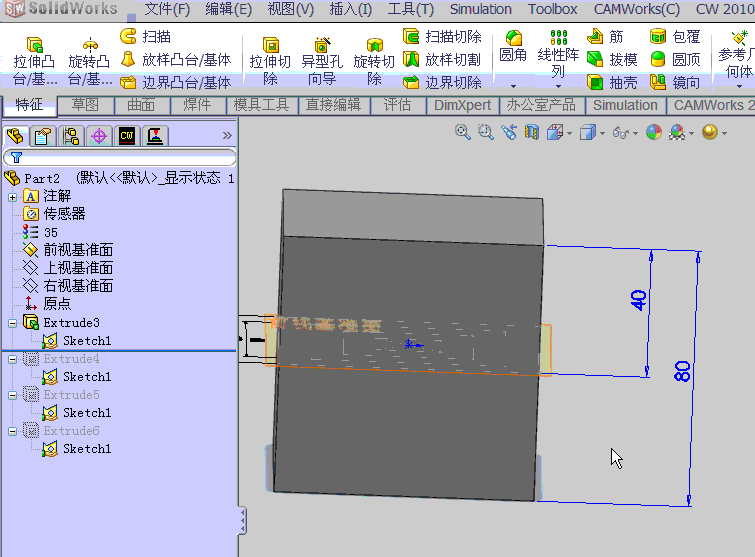Toggle the Section View icon

coord(532,132)
